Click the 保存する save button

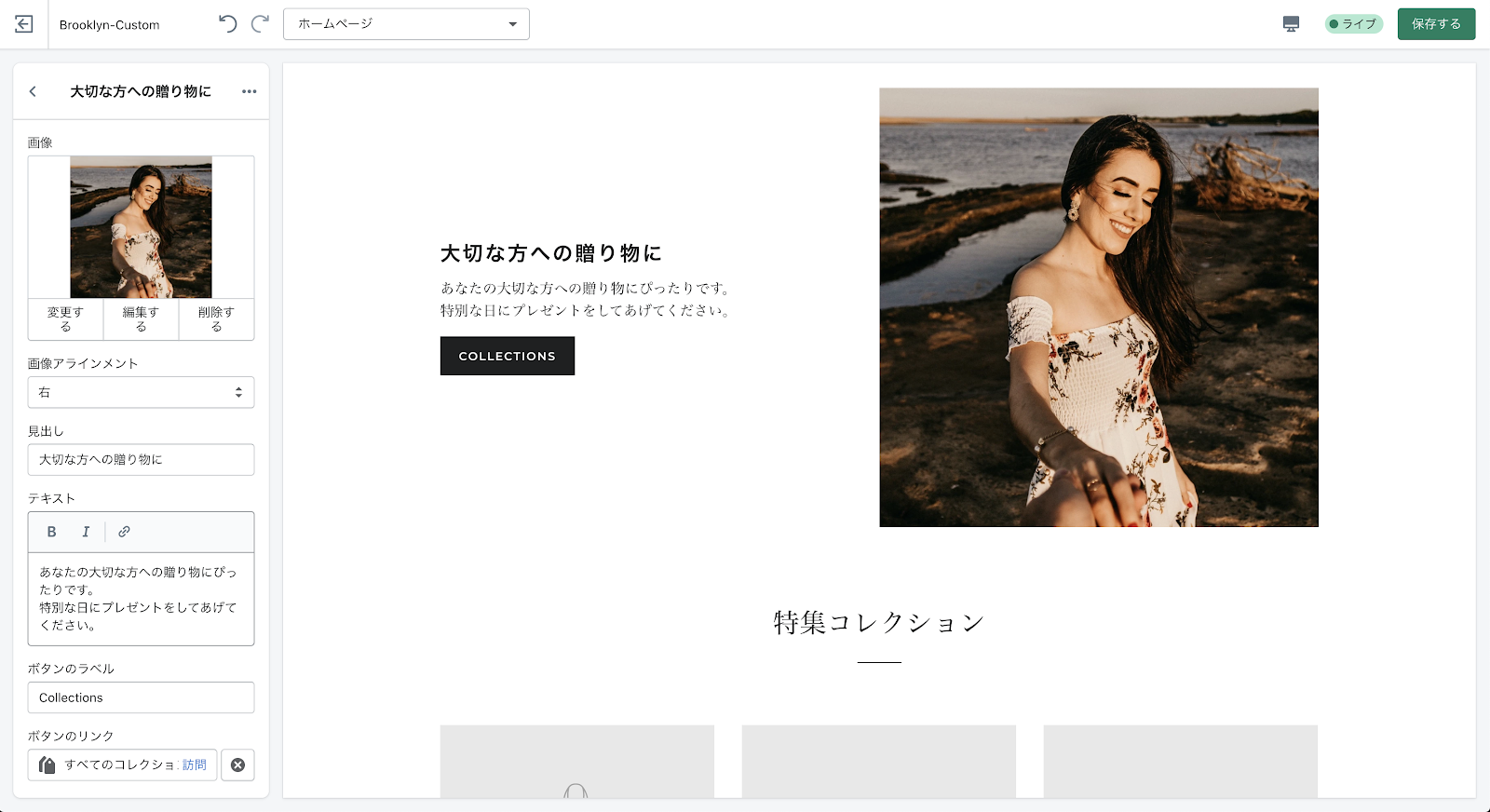click(x=1436, y=24)
